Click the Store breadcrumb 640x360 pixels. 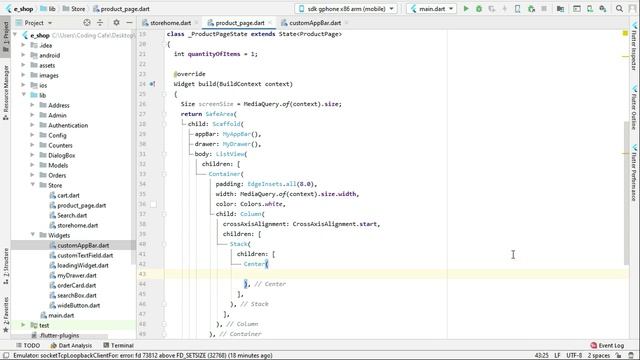[73, 9]
